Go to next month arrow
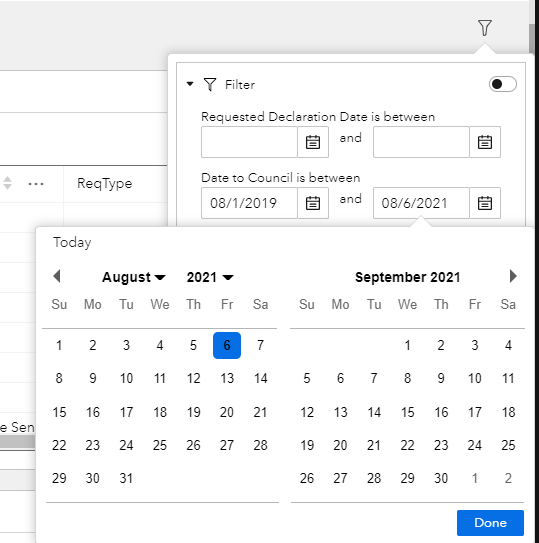The image size is (539, 543). 513,276
